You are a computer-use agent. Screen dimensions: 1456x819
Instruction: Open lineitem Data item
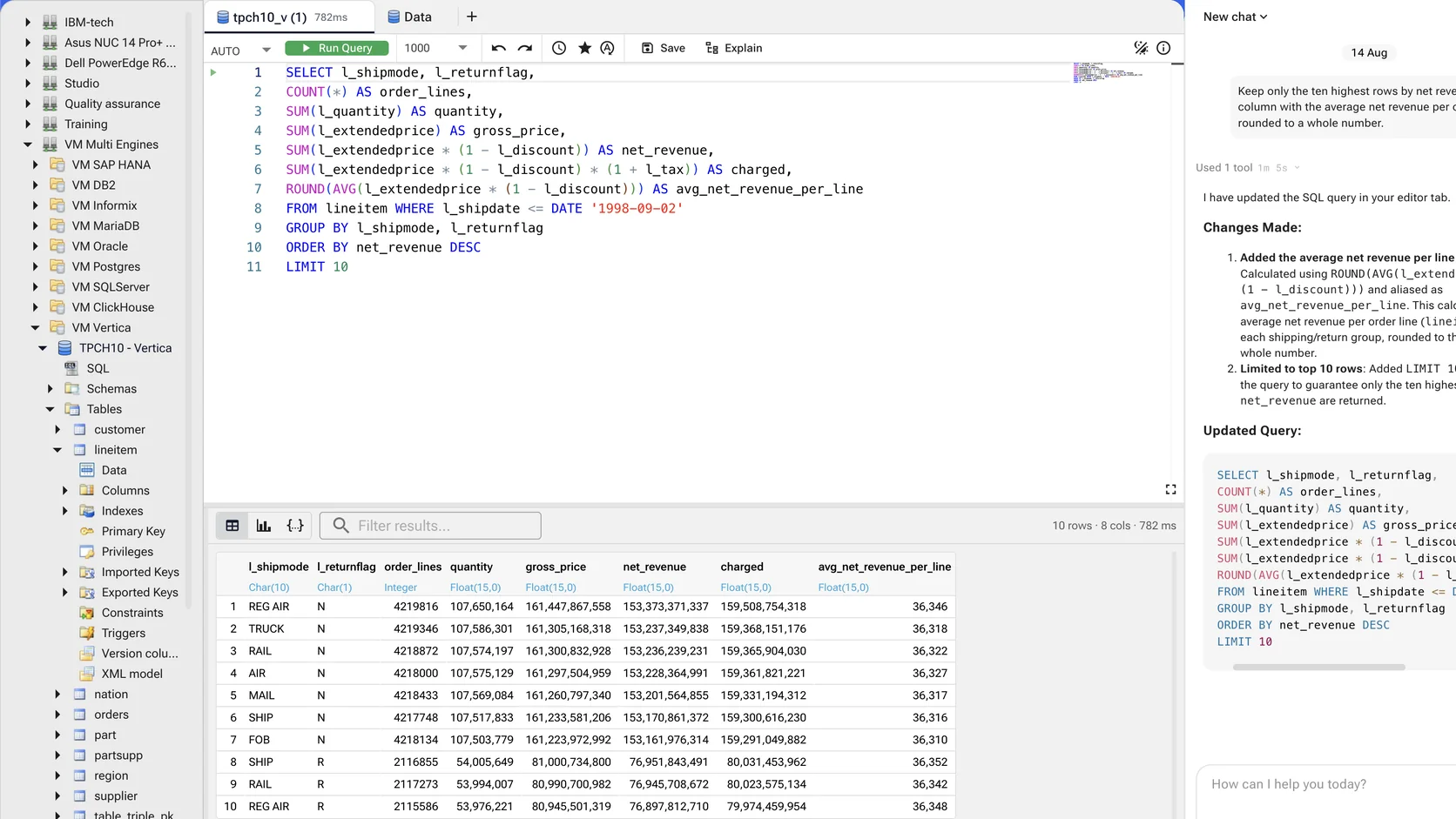click(x=113, y=470)
